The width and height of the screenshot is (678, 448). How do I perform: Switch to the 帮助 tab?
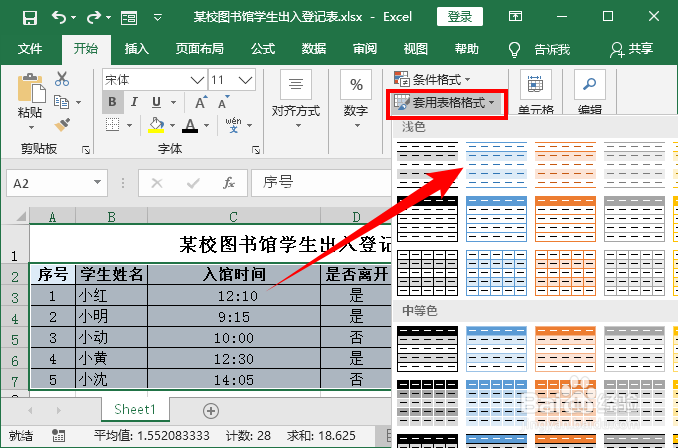pyautogui.click(x=467, y=48)
